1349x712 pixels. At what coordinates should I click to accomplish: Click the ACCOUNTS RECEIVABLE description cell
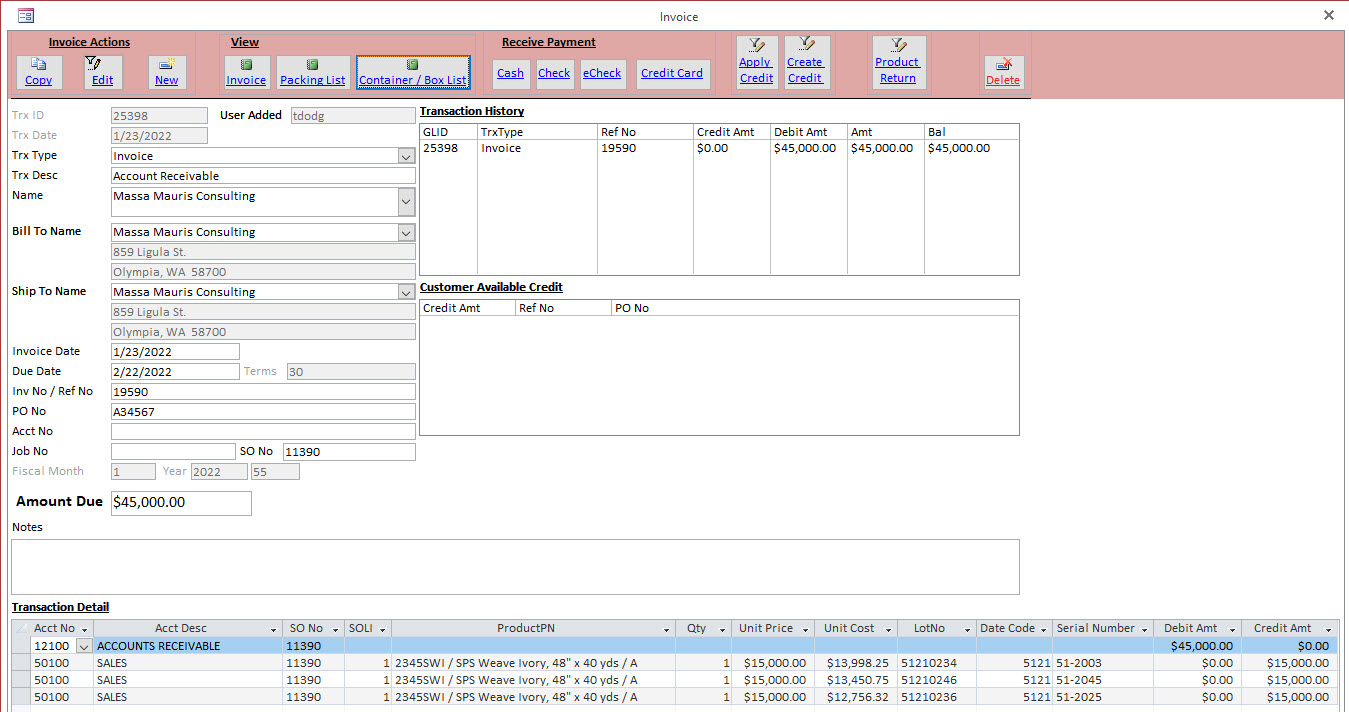187,646
